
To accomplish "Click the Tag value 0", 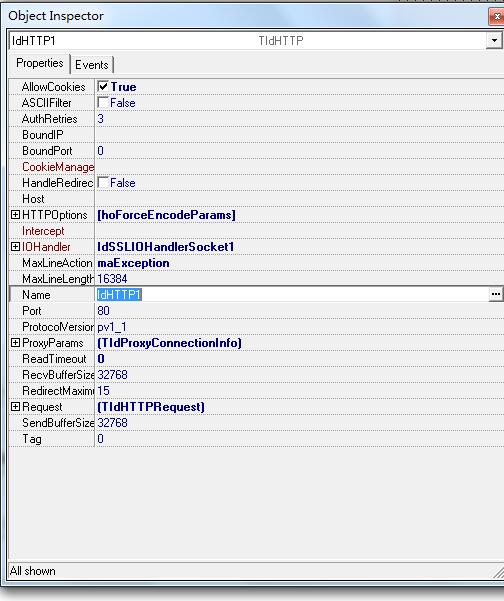I will click(x=100, y=439).
